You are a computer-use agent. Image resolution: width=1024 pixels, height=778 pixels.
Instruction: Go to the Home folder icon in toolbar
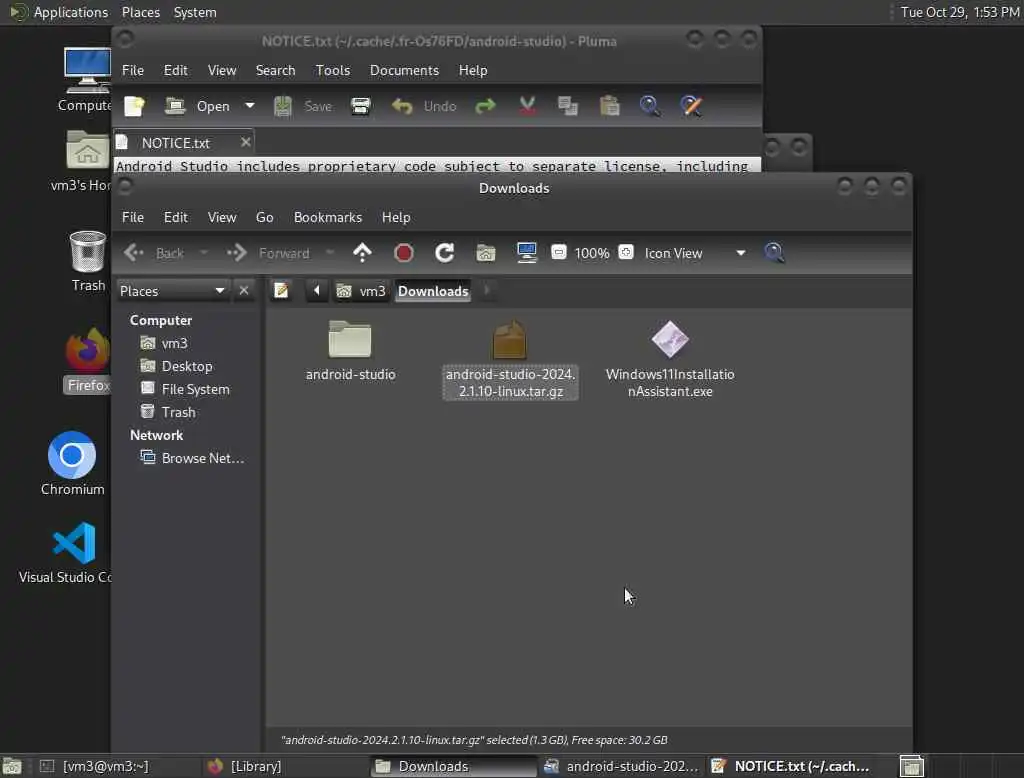pyautogui.click(x=485, y=253)
